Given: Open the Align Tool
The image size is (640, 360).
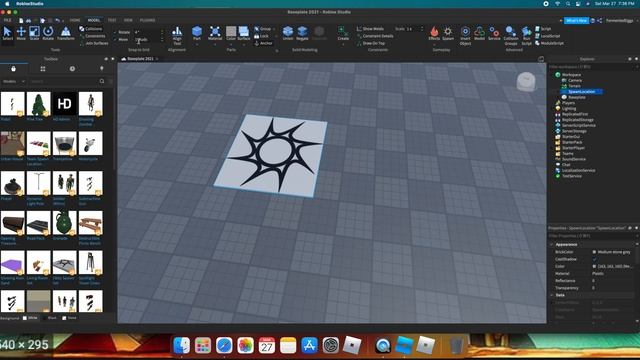Looking at the screenshot, I should point(177,35).
